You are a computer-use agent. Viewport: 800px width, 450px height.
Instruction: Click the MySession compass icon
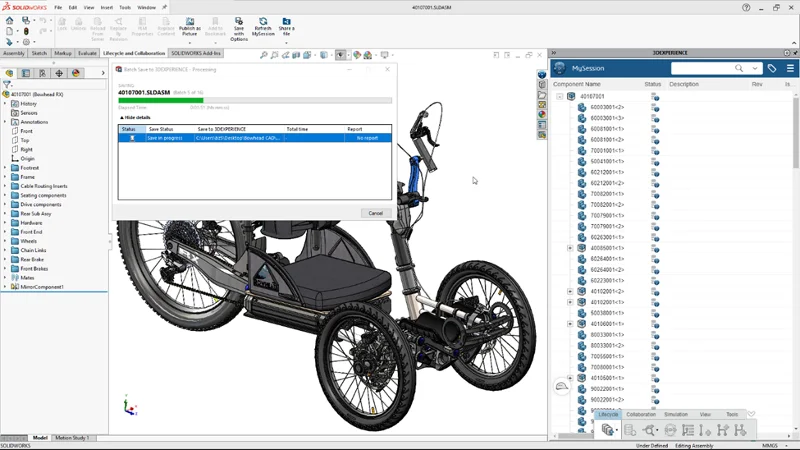pyautogui.click(x=558, y=68)
